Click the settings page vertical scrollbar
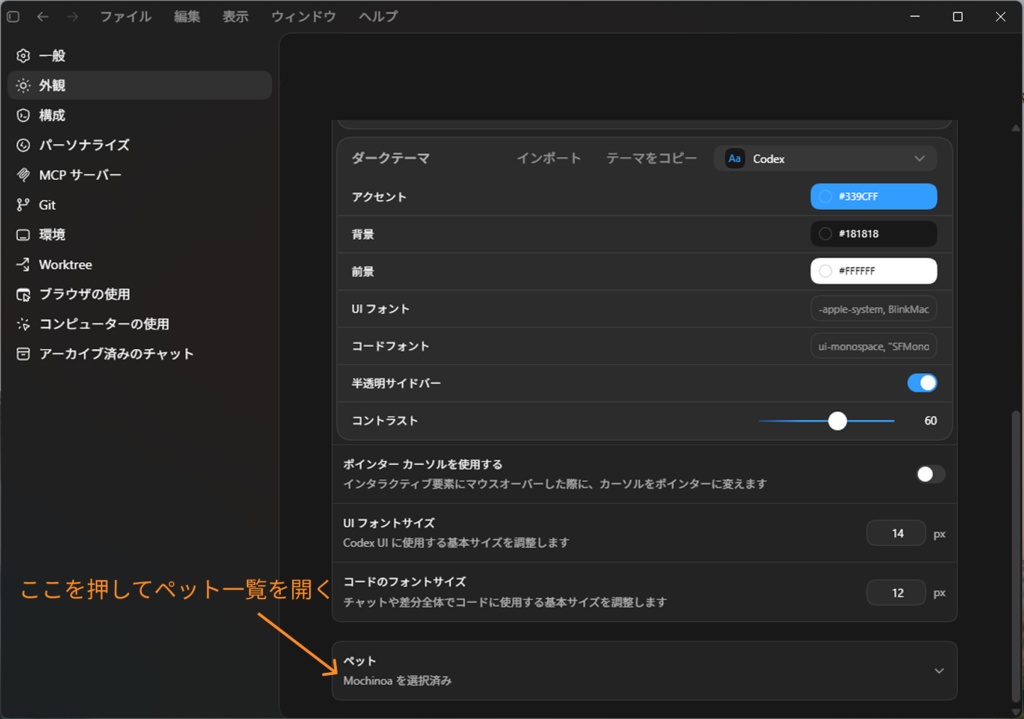Screen dimensions: 1024x719 [x=1015, y=555]
